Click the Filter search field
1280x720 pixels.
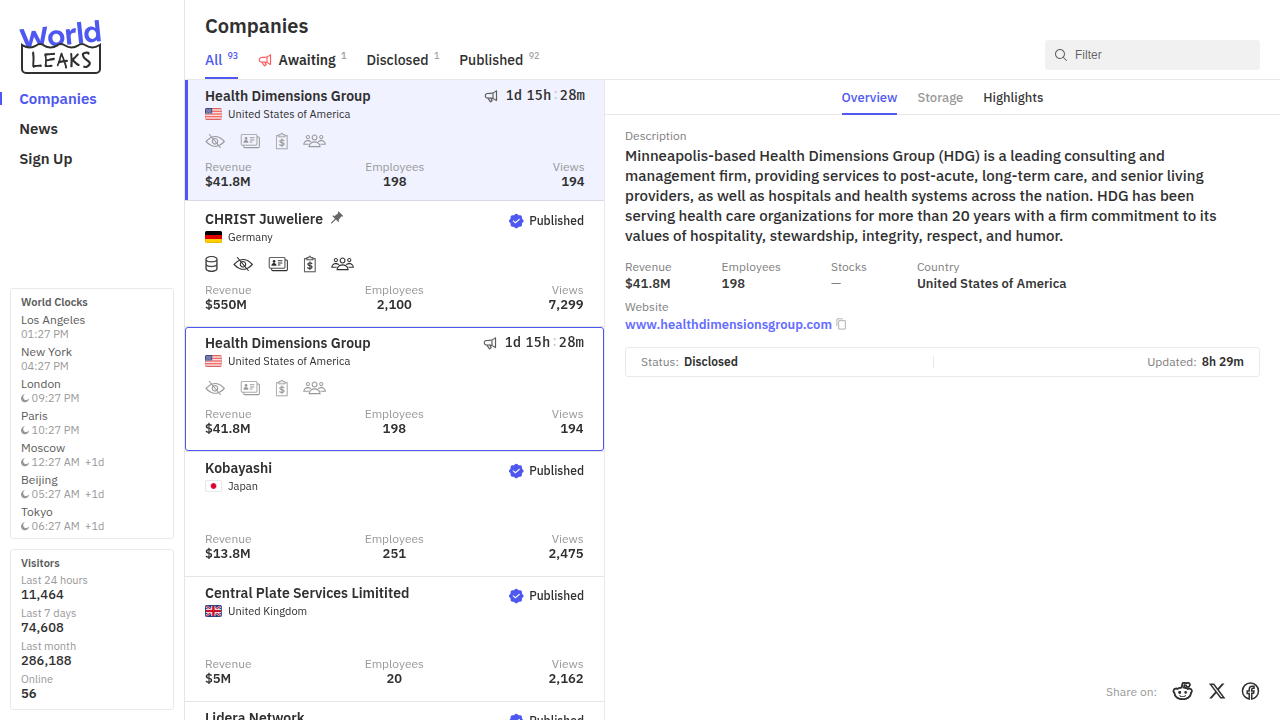pyautogui.click(x=1160, y=55)
